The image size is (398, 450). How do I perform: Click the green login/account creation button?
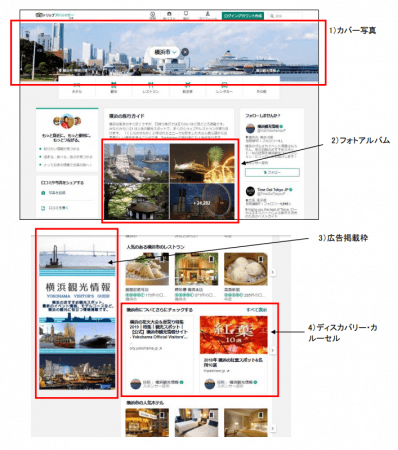[x=243, y=16]
